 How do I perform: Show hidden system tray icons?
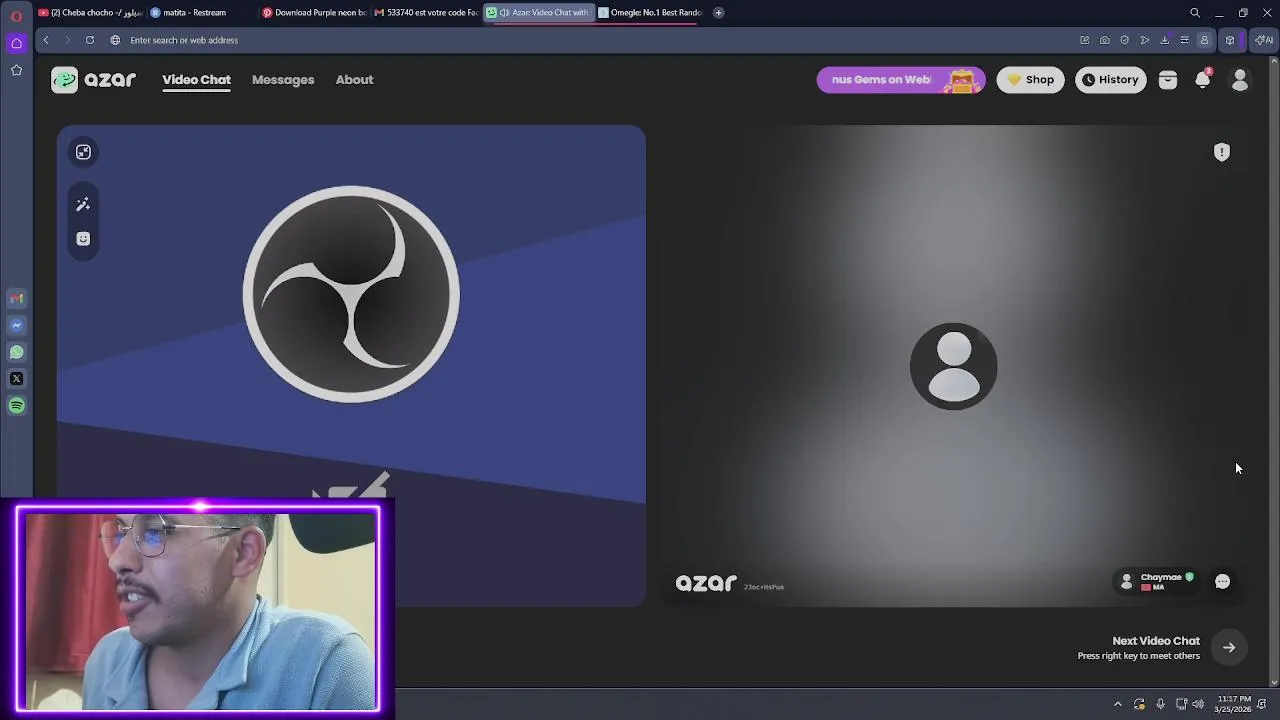[x=1118, y=704]
